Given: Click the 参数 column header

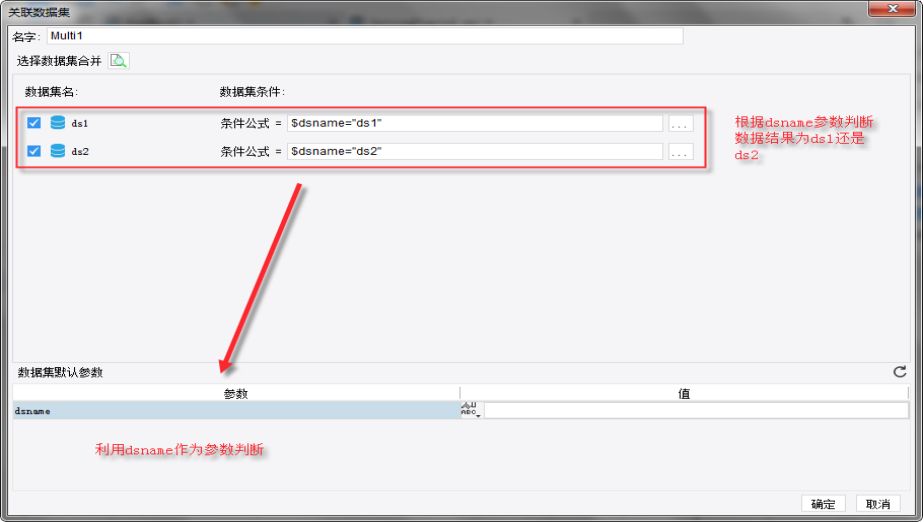Looking at the screenshot, I should click(236, 394).
